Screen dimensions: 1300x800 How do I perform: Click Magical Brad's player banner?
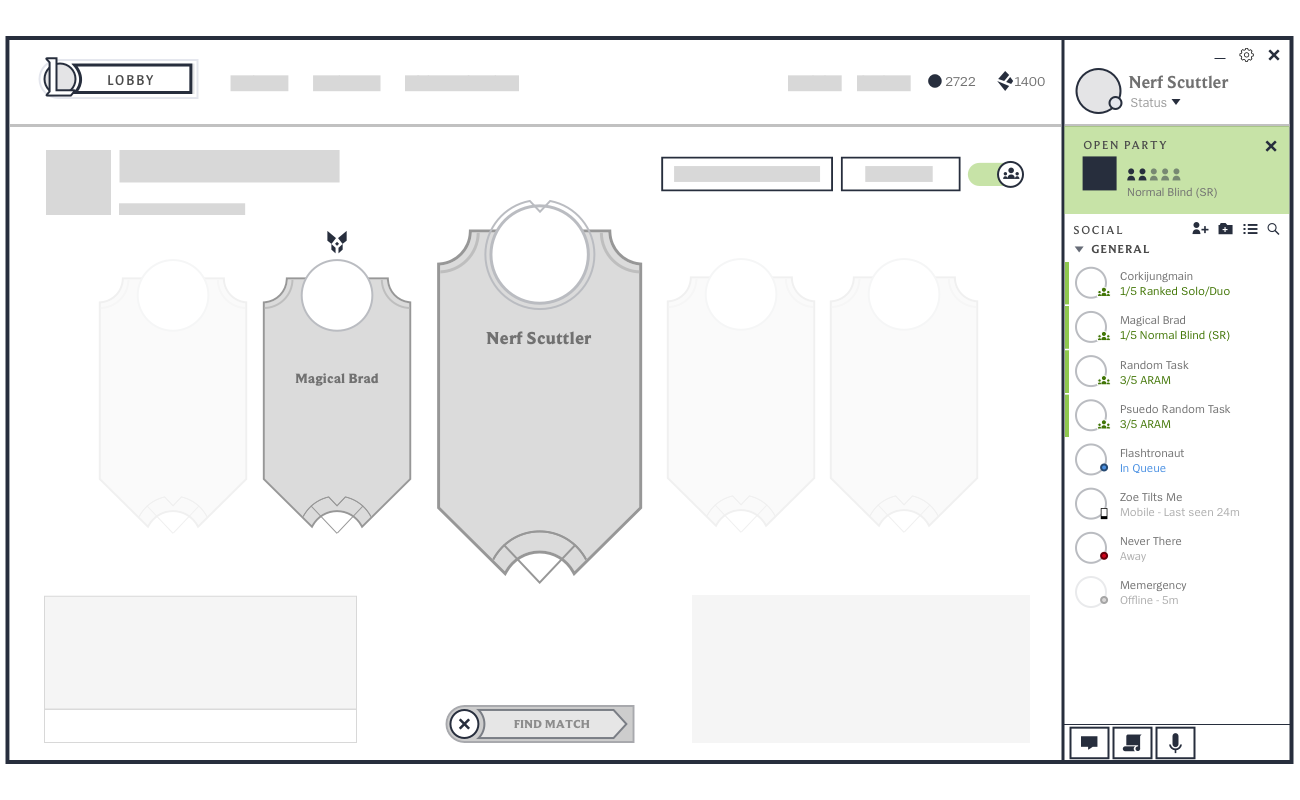(x=337, y=400)
